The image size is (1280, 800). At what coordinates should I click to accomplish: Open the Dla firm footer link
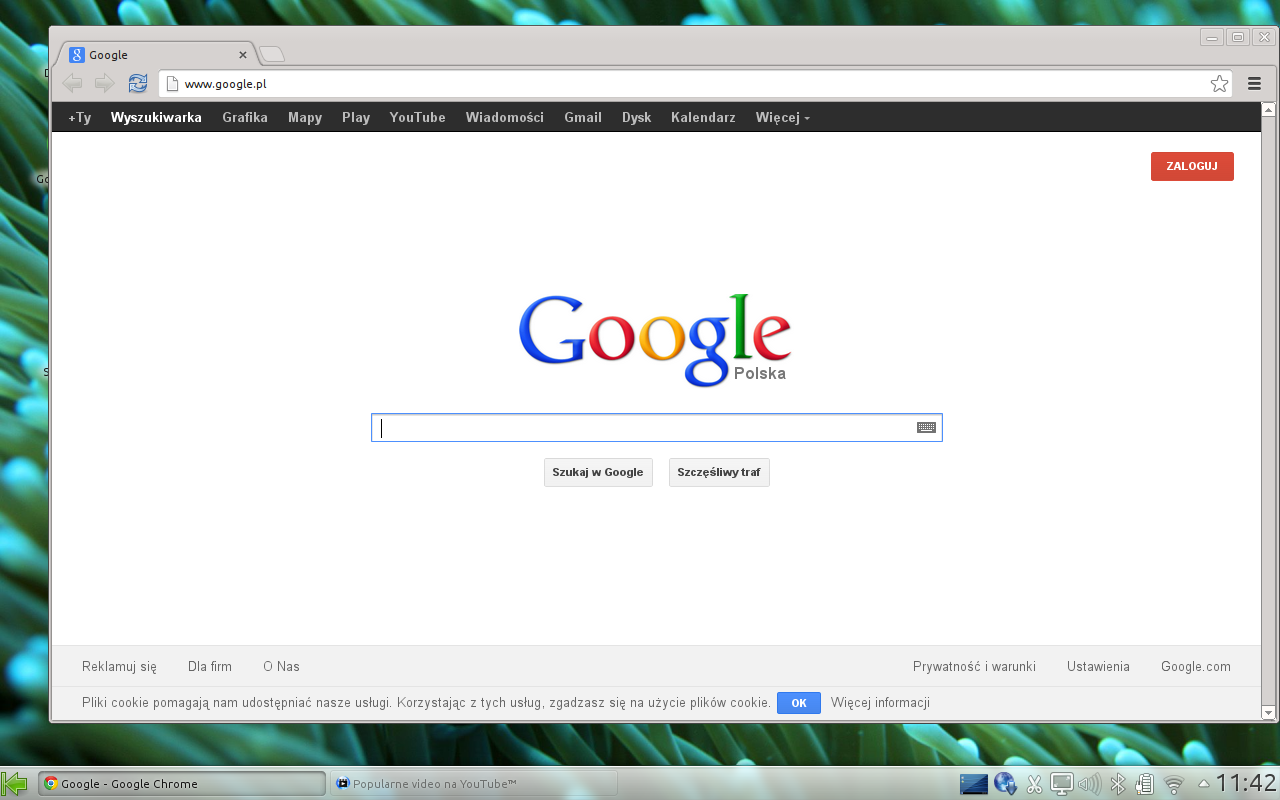(210, 666)
